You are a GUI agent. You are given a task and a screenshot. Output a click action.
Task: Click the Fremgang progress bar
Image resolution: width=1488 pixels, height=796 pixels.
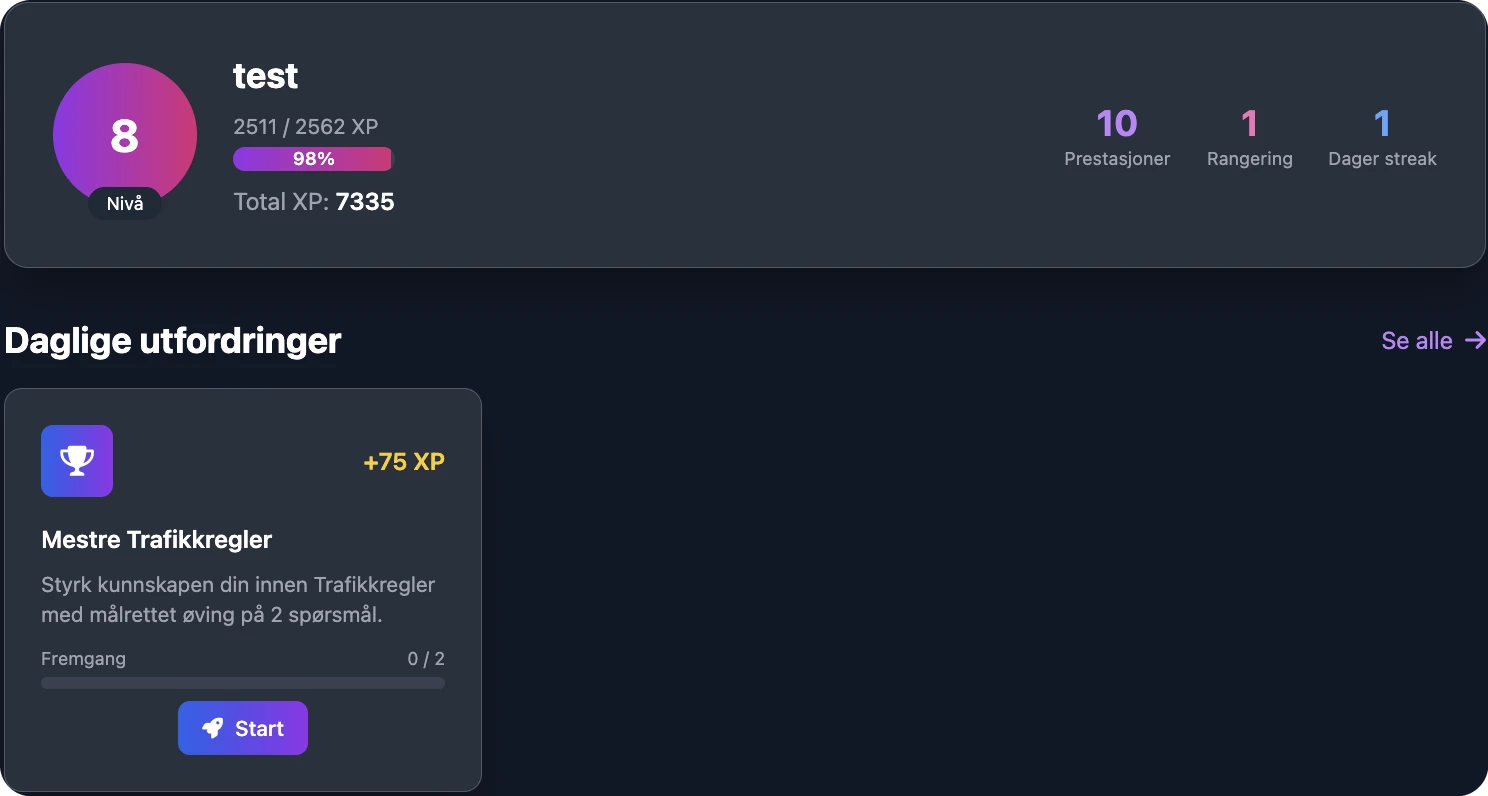(243, 683)
